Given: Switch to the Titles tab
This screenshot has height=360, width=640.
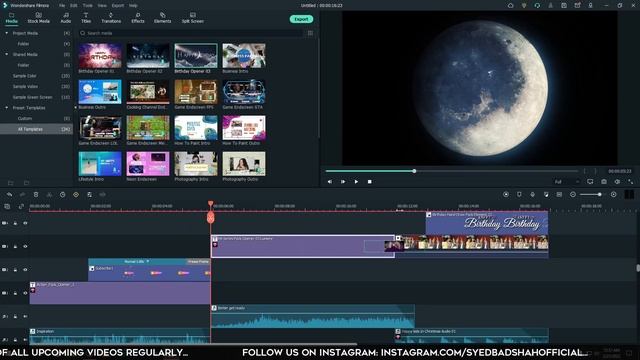Looking at the screenshot, I should click(x=86, y=18).
